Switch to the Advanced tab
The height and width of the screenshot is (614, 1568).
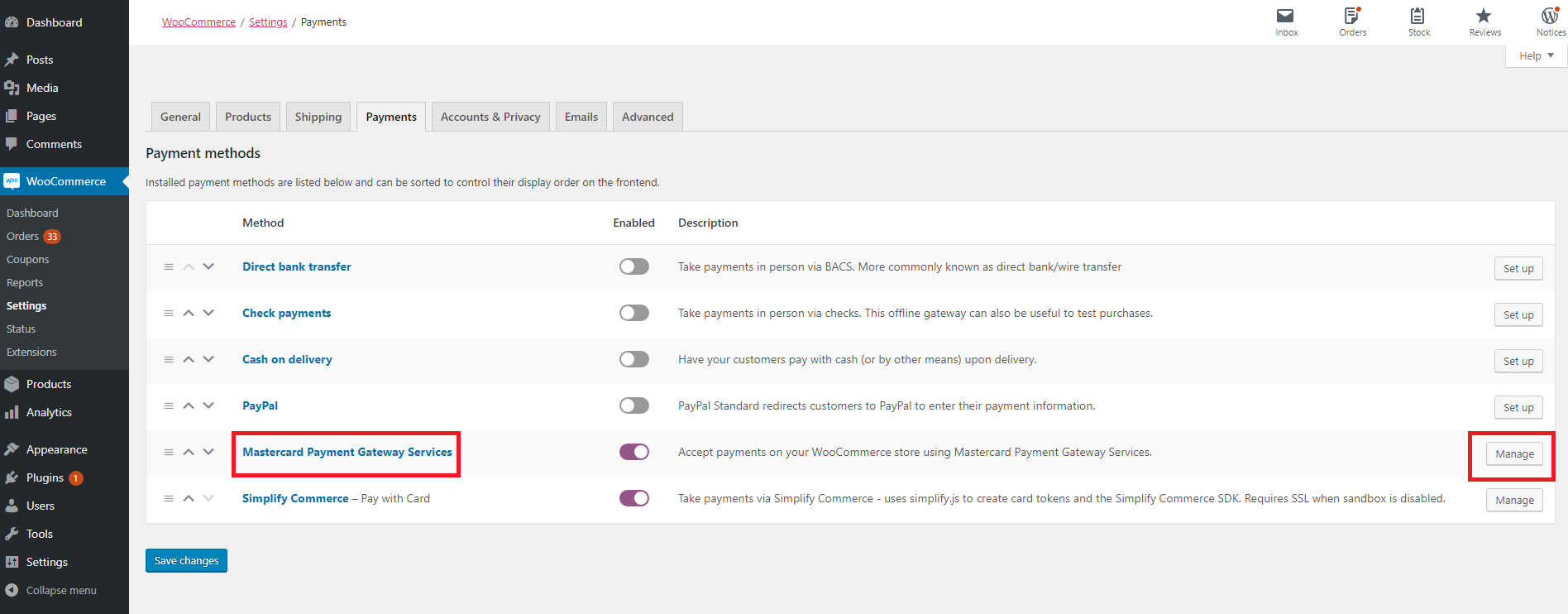(x=648, y=117)
